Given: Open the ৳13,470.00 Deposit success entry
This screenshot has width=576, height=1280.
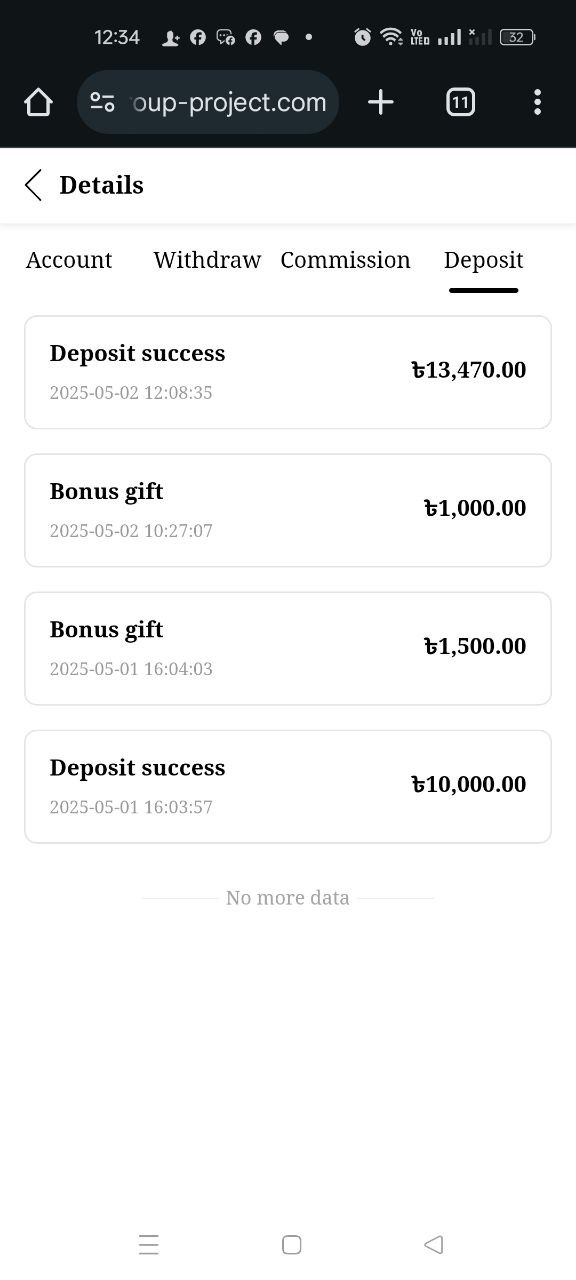Looking at the screenshot, I should coord(288,372).
